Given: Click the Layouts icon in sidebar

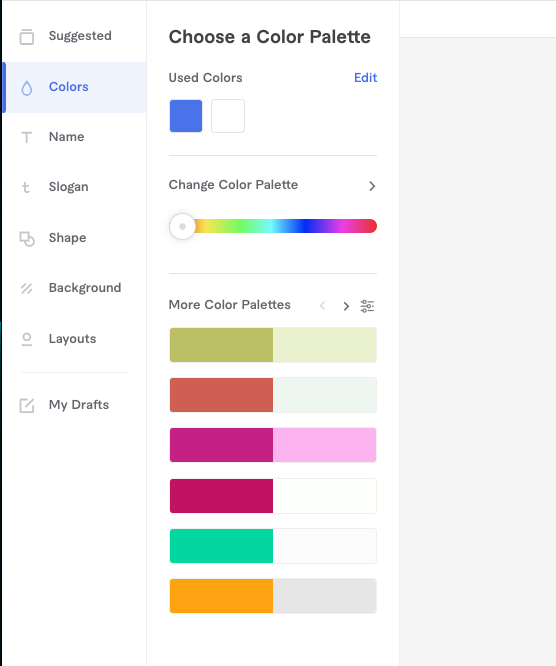Looking at the screenshot, I should [27, 339].
